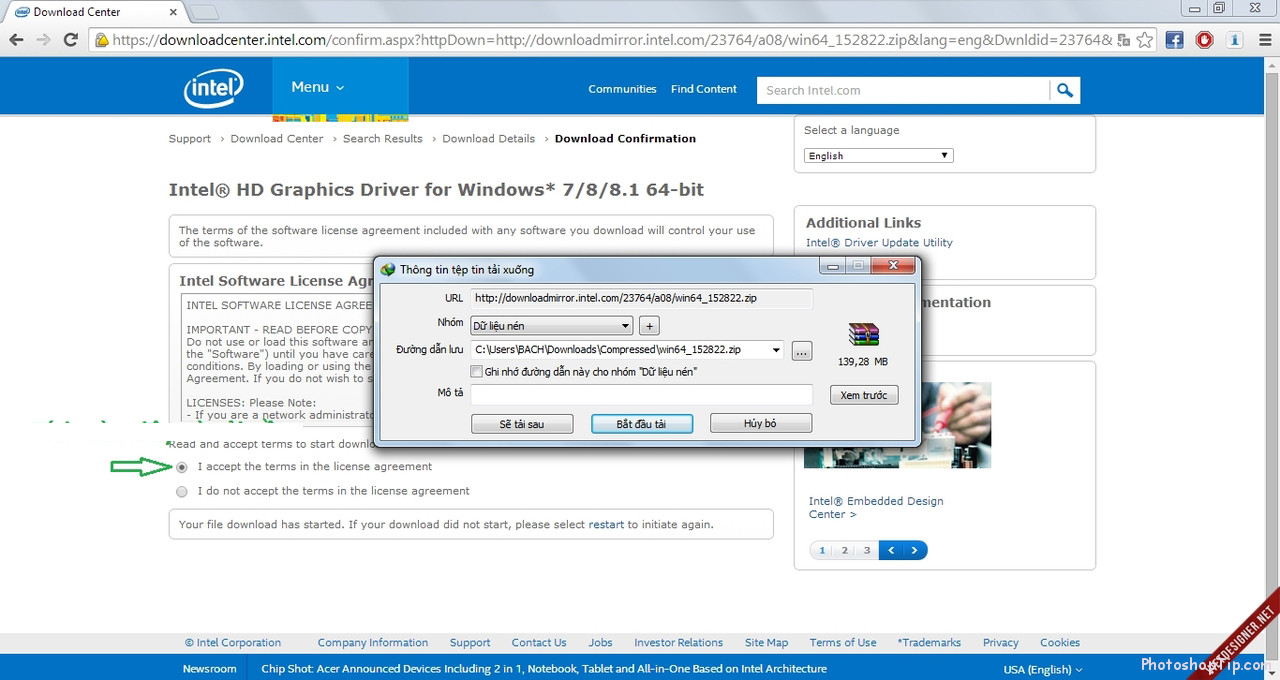Open *Trademarks footer link
The image size is (1280, 680).
pyautogui.click(x=929, y=643)
